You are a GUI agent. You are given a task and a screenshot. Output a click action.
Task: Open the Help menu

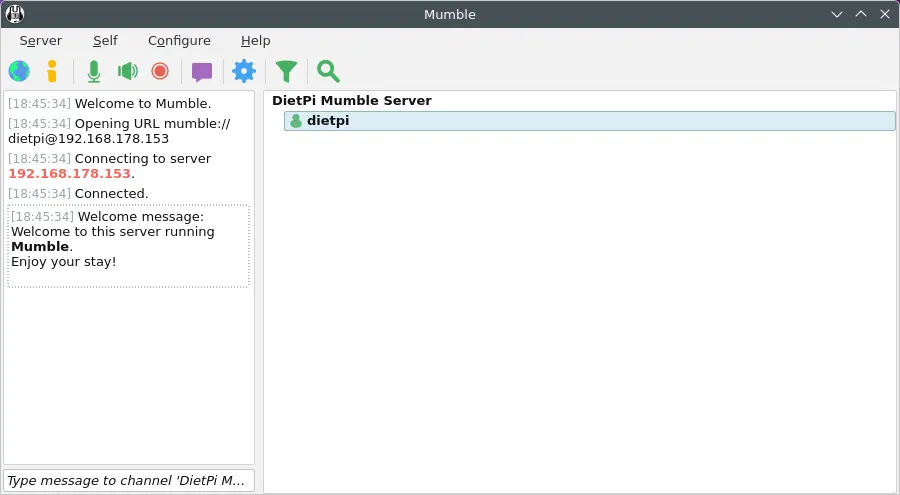pyautogui.click(x=255, y=41)
